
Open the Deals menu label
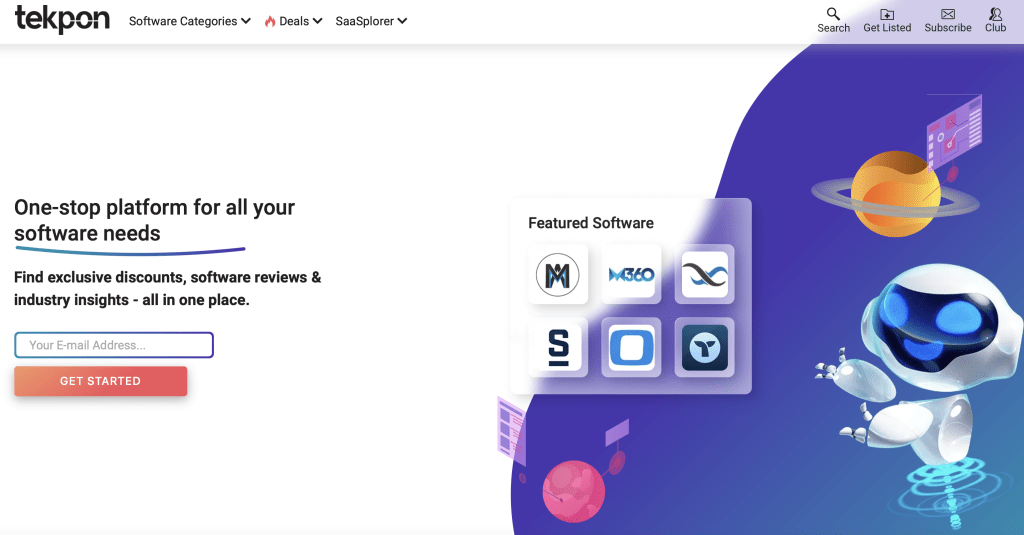(294, 21)
